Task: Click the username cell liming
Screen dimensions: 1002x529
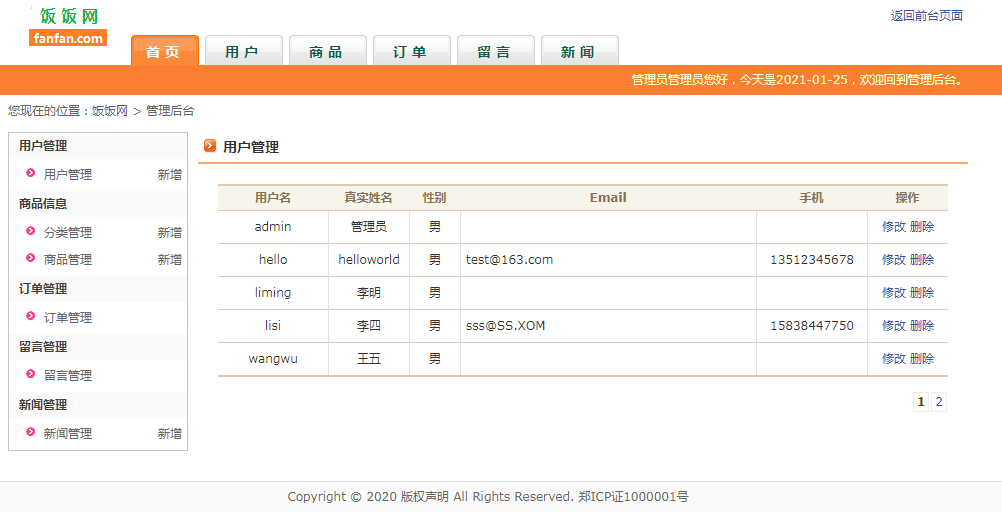Action: click(273, 293)
